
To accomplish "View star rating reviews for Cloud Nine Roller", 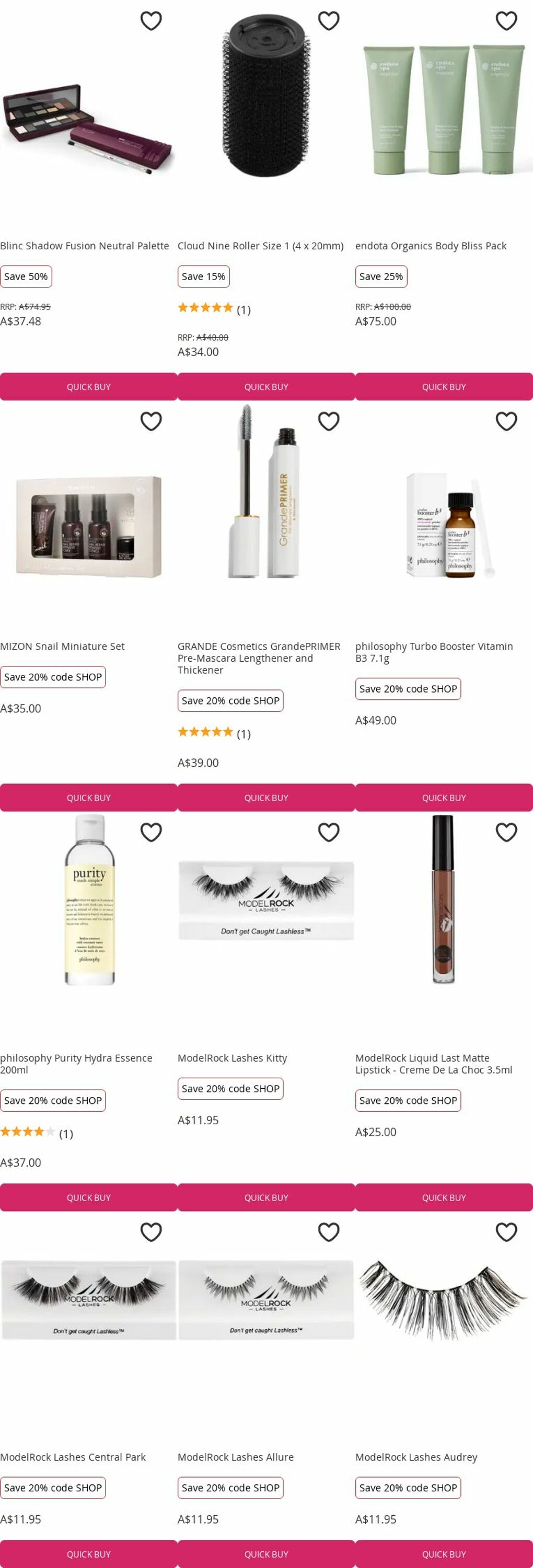I will coord(214,308).
